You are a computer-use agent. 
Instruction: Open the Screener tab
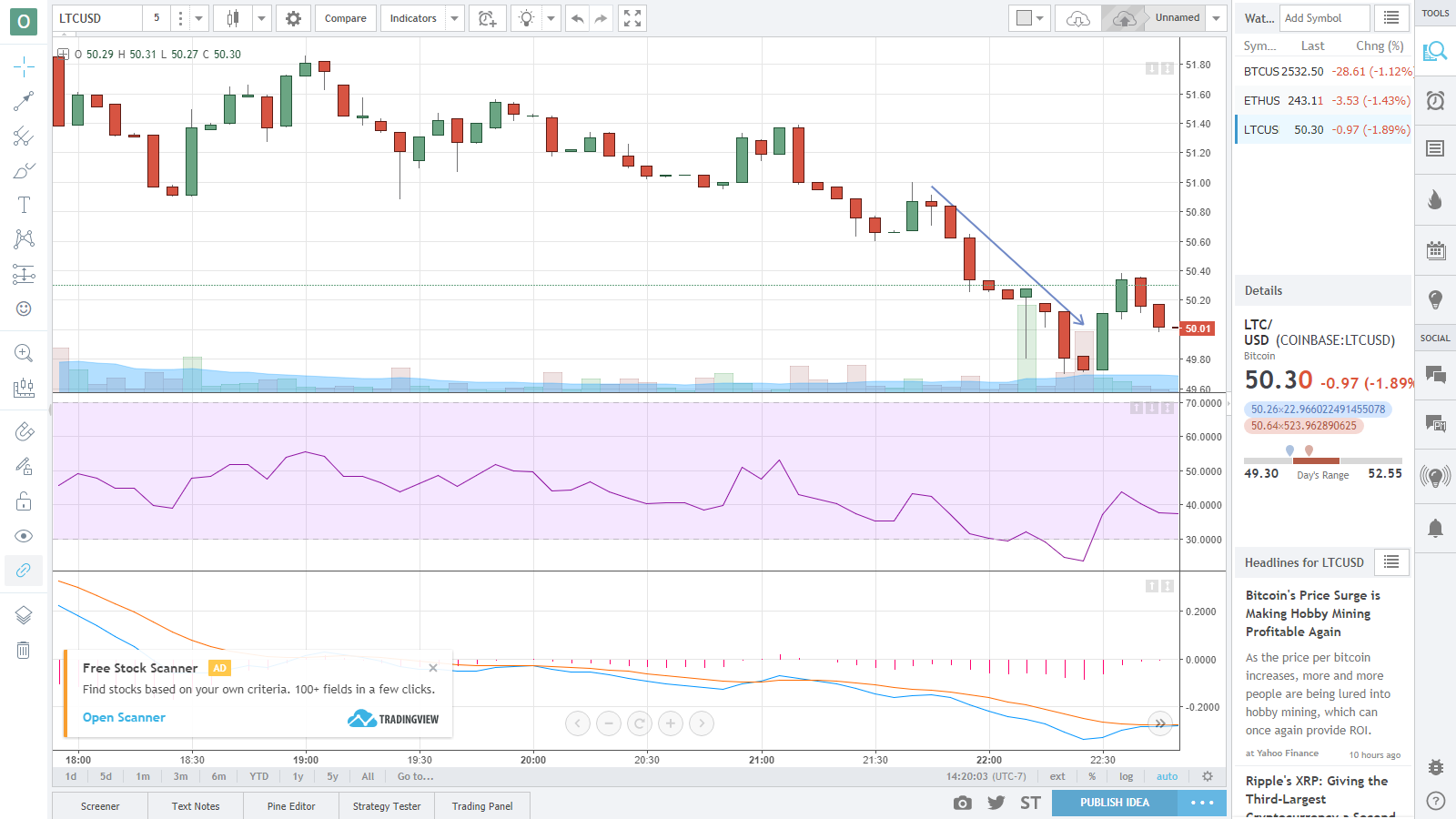(100, 806)
